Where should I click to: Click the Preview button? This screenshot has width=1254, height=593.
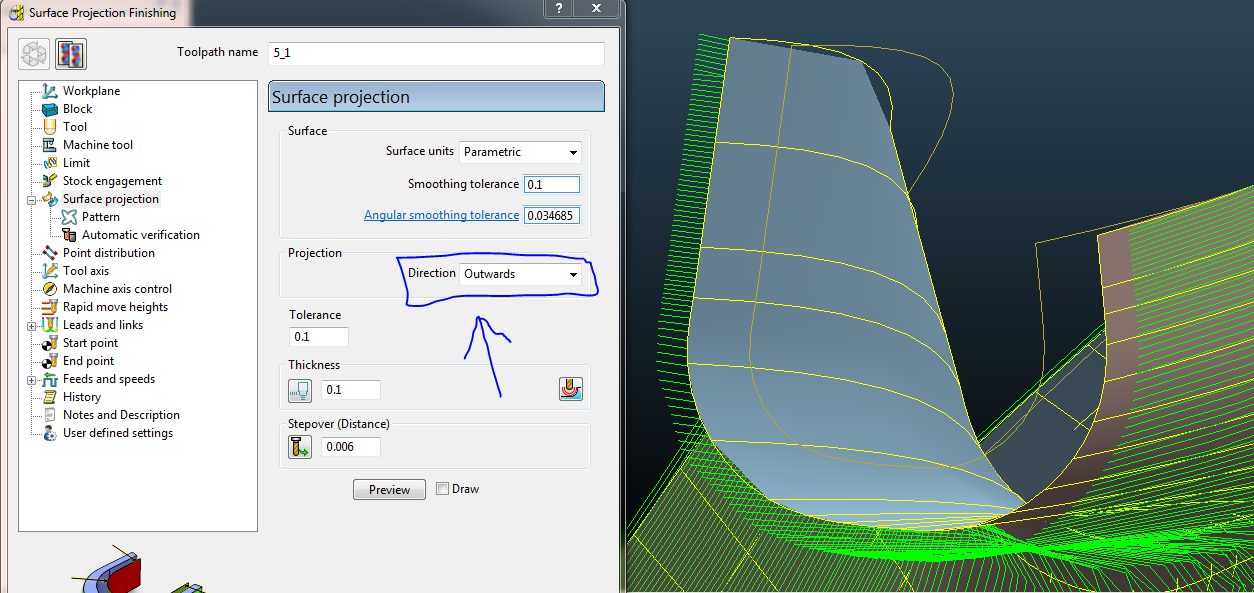[389, 489]
